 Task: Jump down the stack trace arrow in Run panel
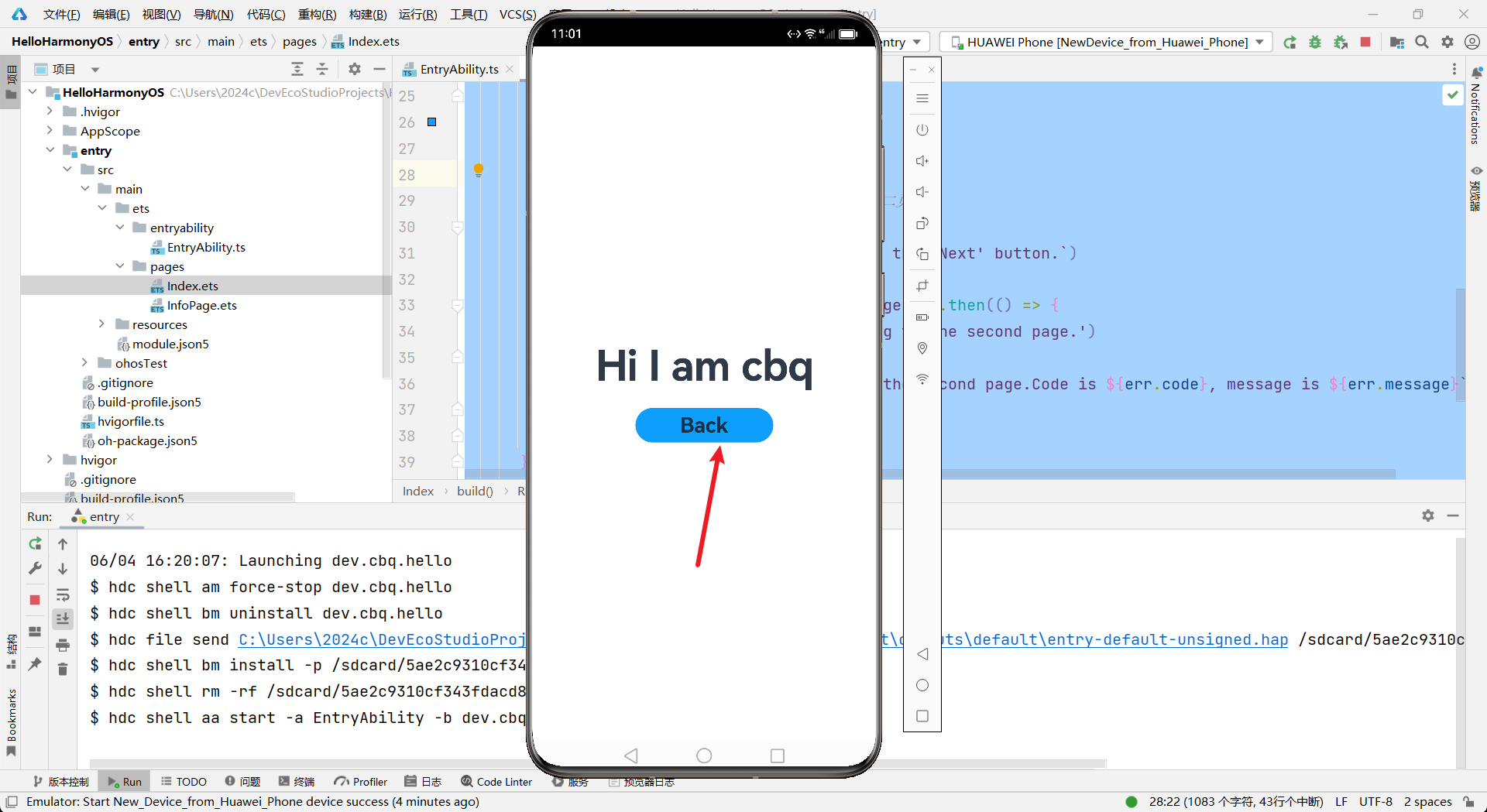(63, 569)
